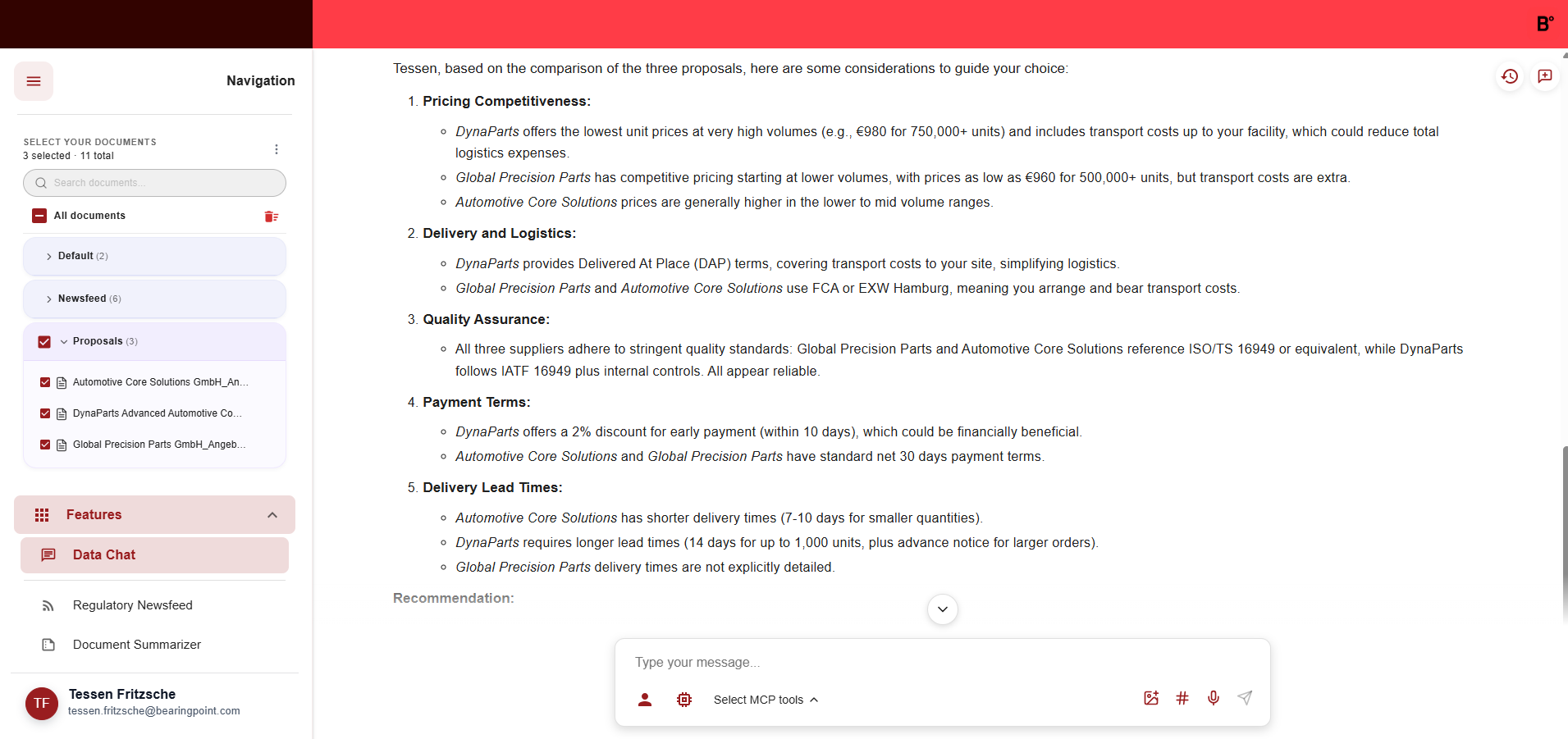Click the hashtag icon in message box
Viewport: 1568px width, 739px height.
click(x=1182, y=698)
